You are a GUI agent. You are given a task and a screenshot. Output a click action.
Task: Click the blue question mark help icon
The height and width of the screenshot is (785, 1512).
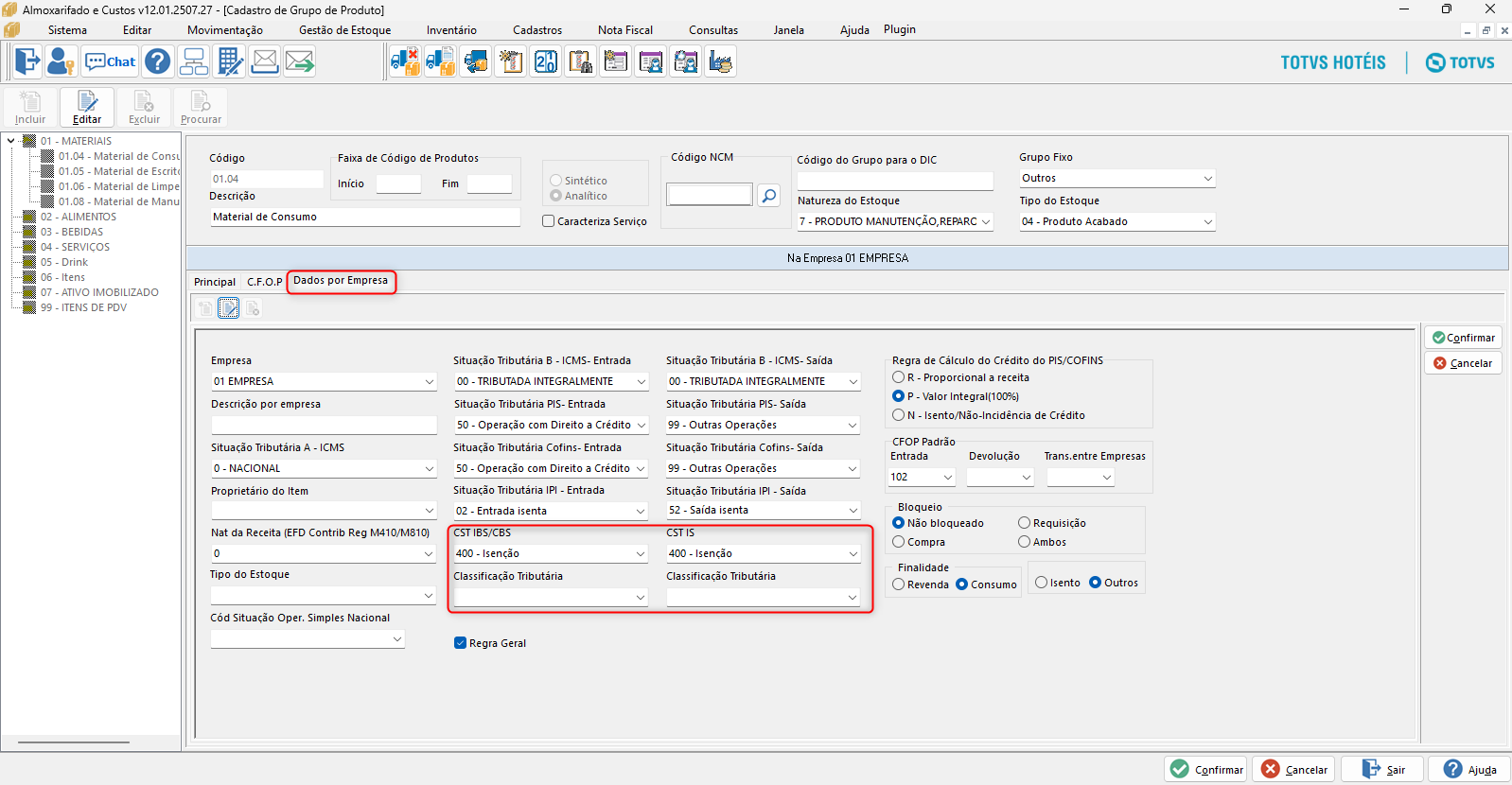[x=158, y=61]
